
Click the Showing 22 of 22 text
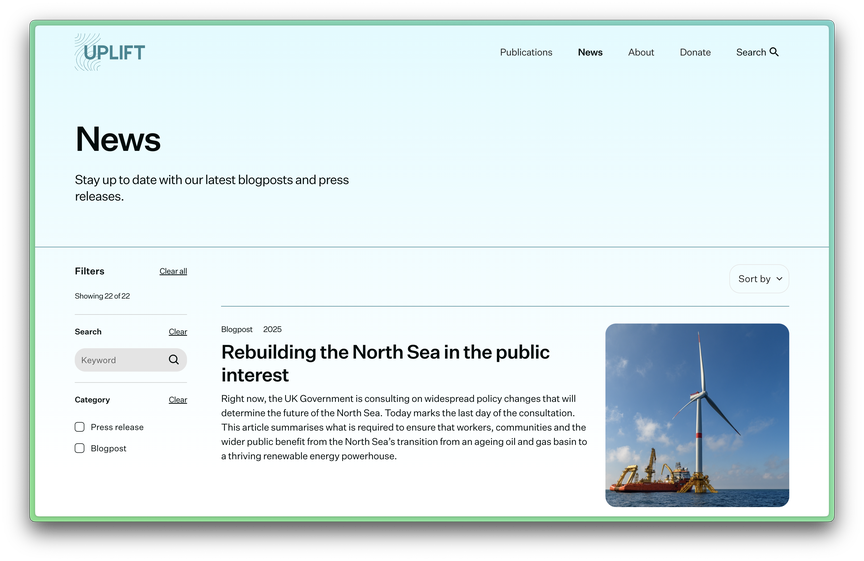tap(102, 296)
